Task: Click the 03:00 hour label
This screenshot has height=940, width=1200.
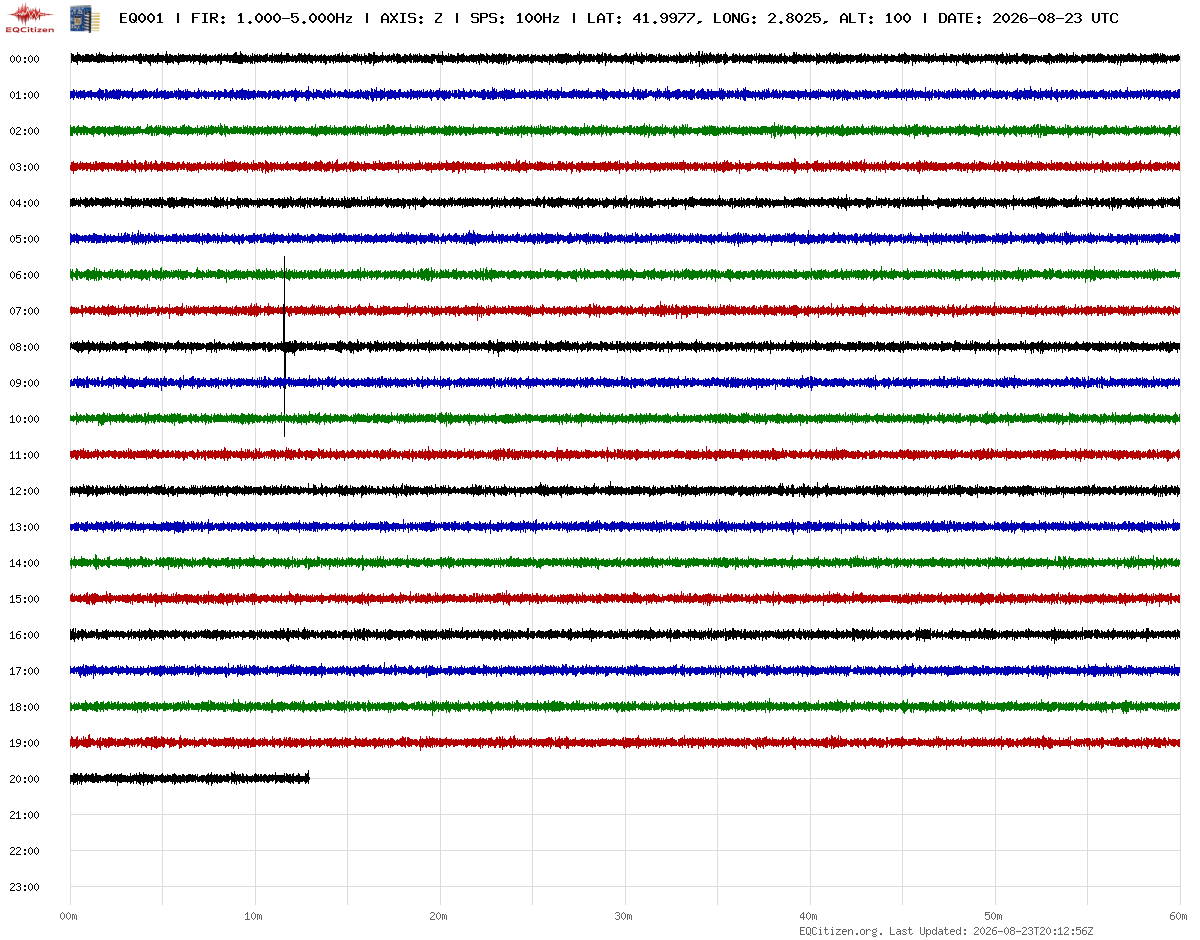Action: click(24, 167)
